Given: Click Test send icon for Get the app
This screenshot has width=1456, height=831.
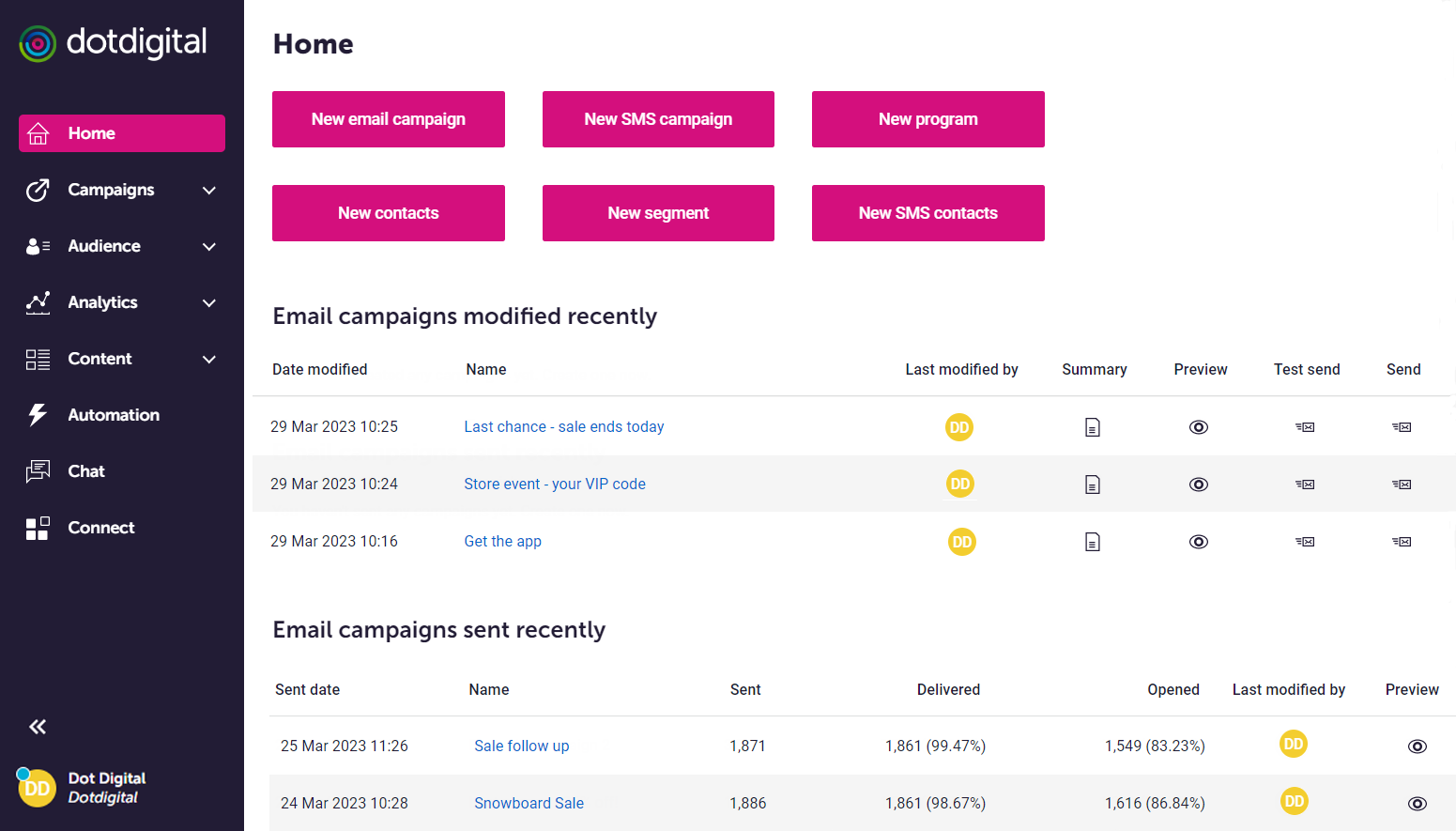Looking at the screenshot, I should [1305, 542].
